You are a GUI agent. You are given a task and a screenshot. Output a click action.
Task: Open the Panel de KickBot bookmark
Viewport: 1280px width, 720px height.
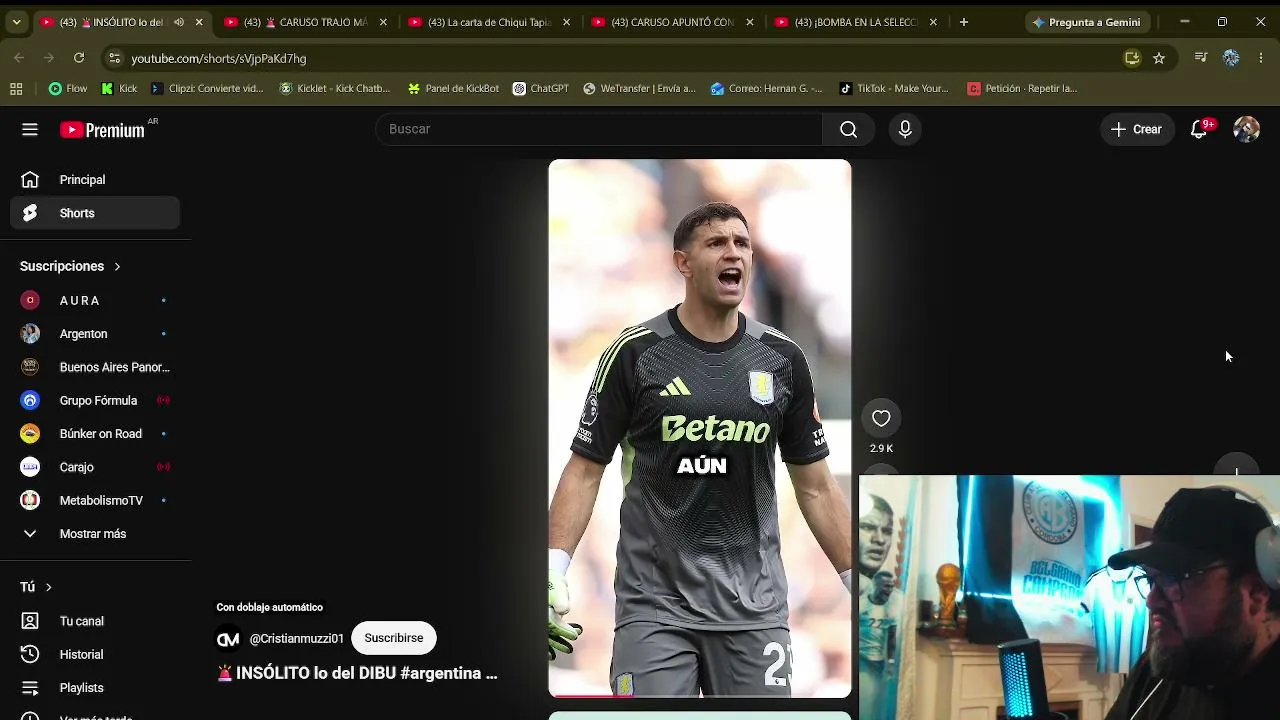(453, 88)
